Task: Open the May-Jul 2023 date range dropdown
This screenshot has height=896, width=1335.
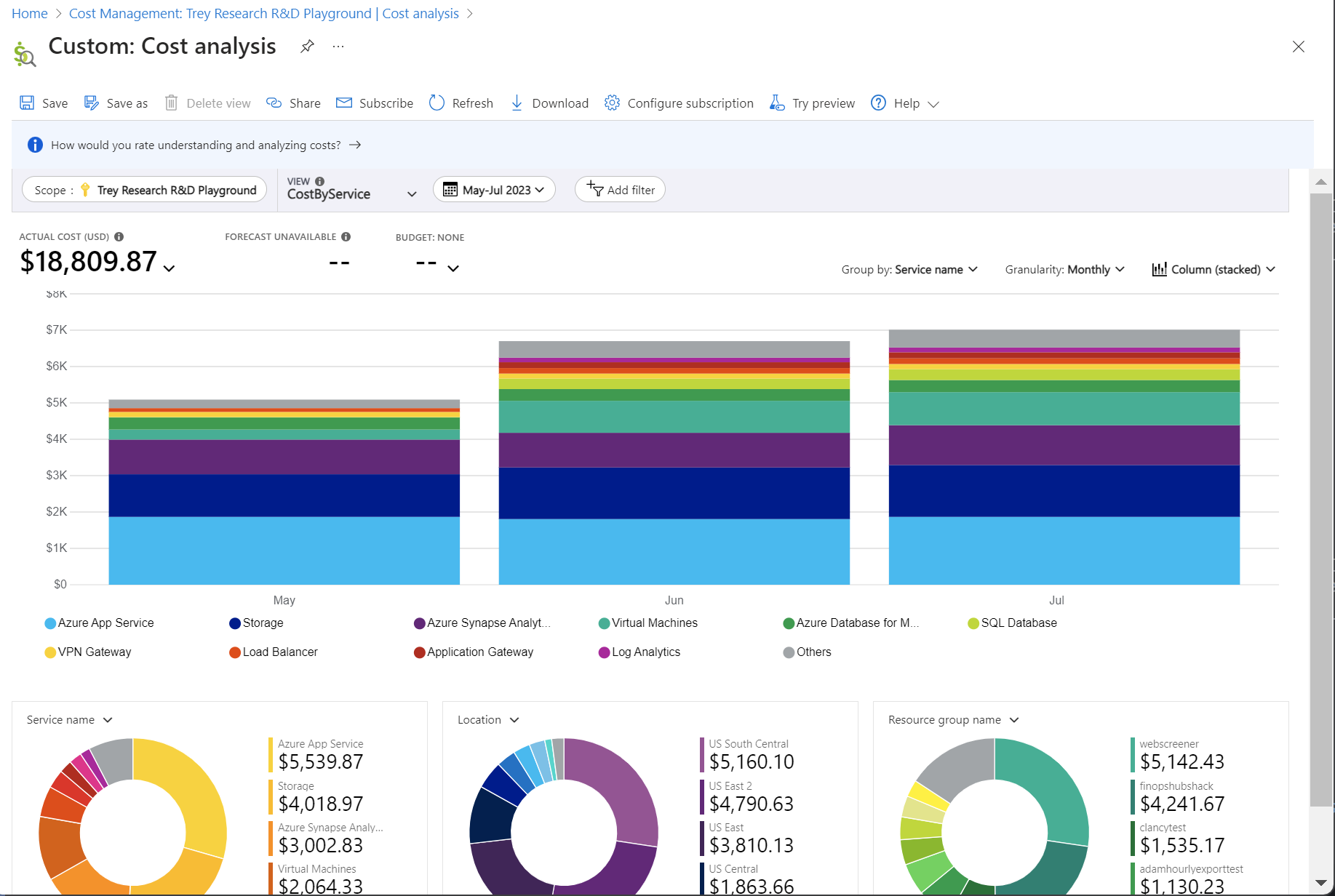Action: pos(495,190)
